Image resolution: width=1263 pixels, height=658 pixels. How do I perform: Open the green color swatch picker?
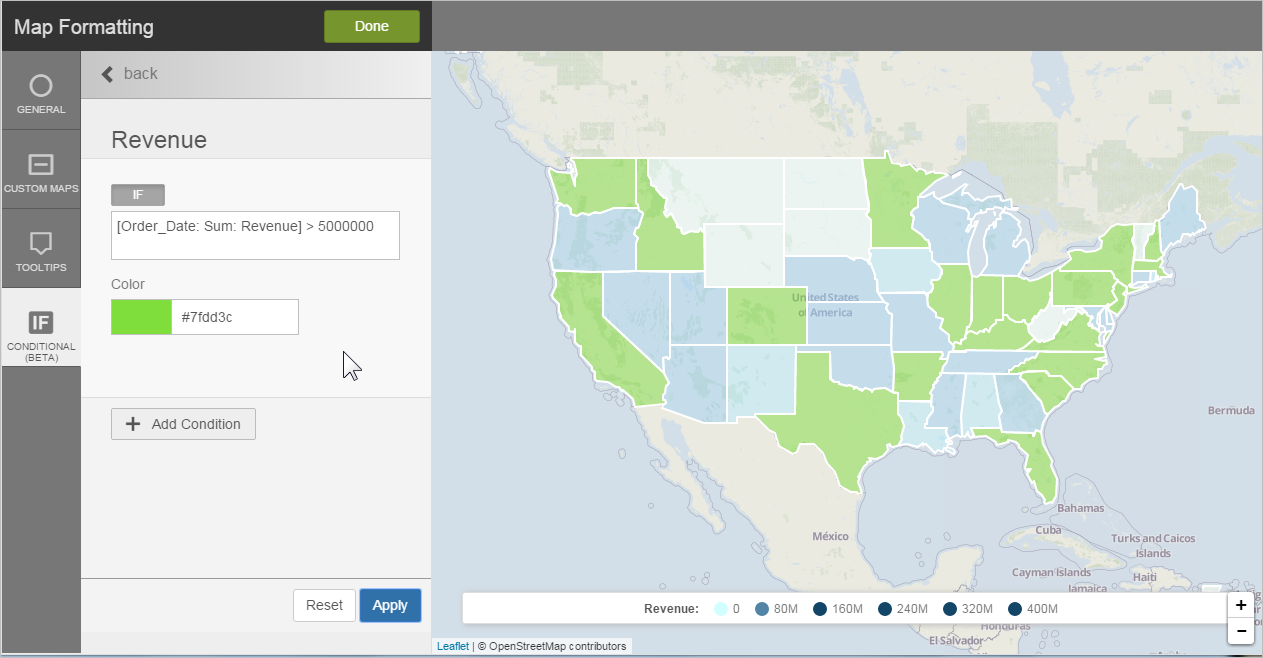point(141,317)
